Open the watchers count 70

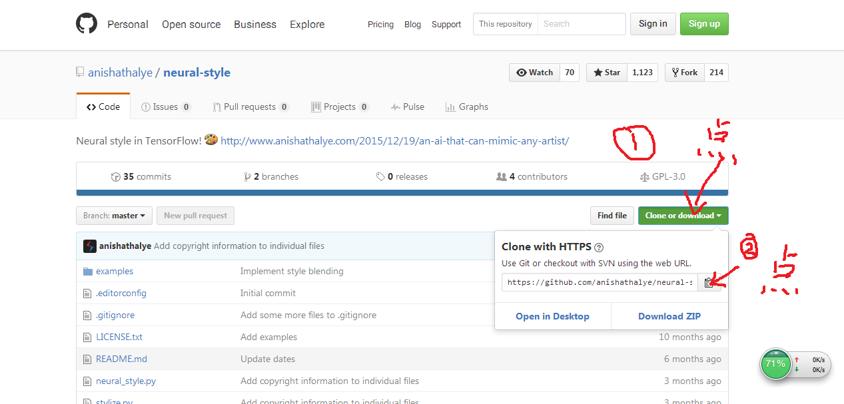(x=569, y=72)
